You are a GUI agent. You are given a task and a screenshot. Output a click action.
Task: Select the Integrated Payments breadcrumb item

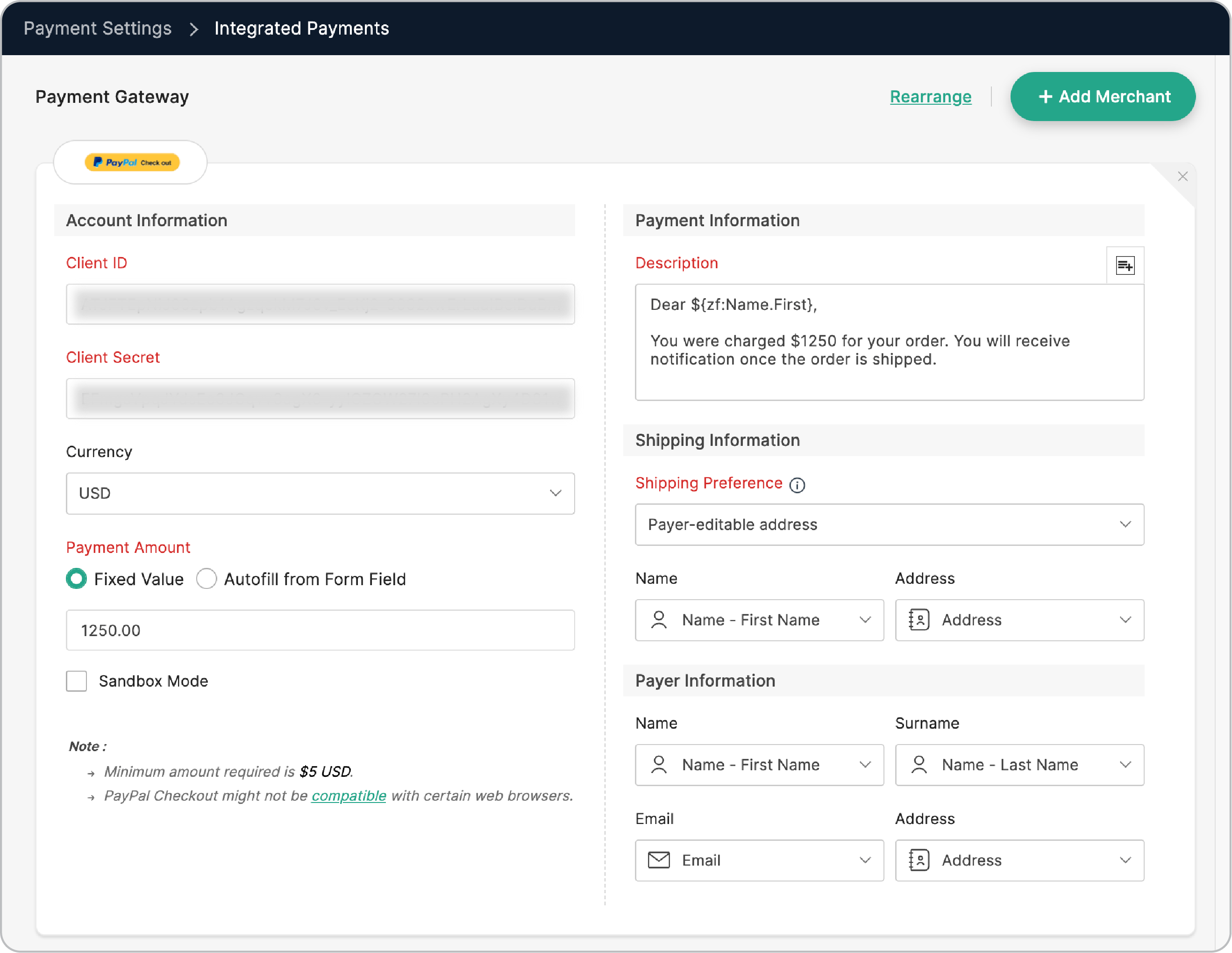[x=301, y=28]
